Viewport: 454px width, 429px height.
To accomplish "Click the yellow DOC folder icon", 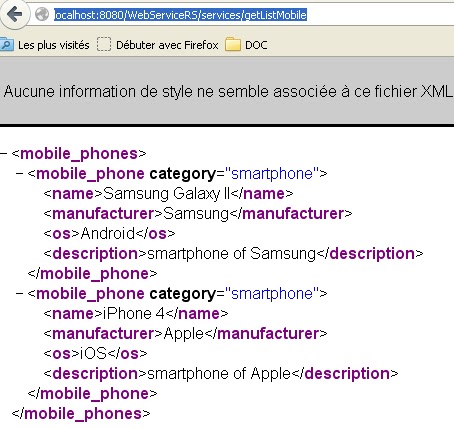I will (233, 45).
